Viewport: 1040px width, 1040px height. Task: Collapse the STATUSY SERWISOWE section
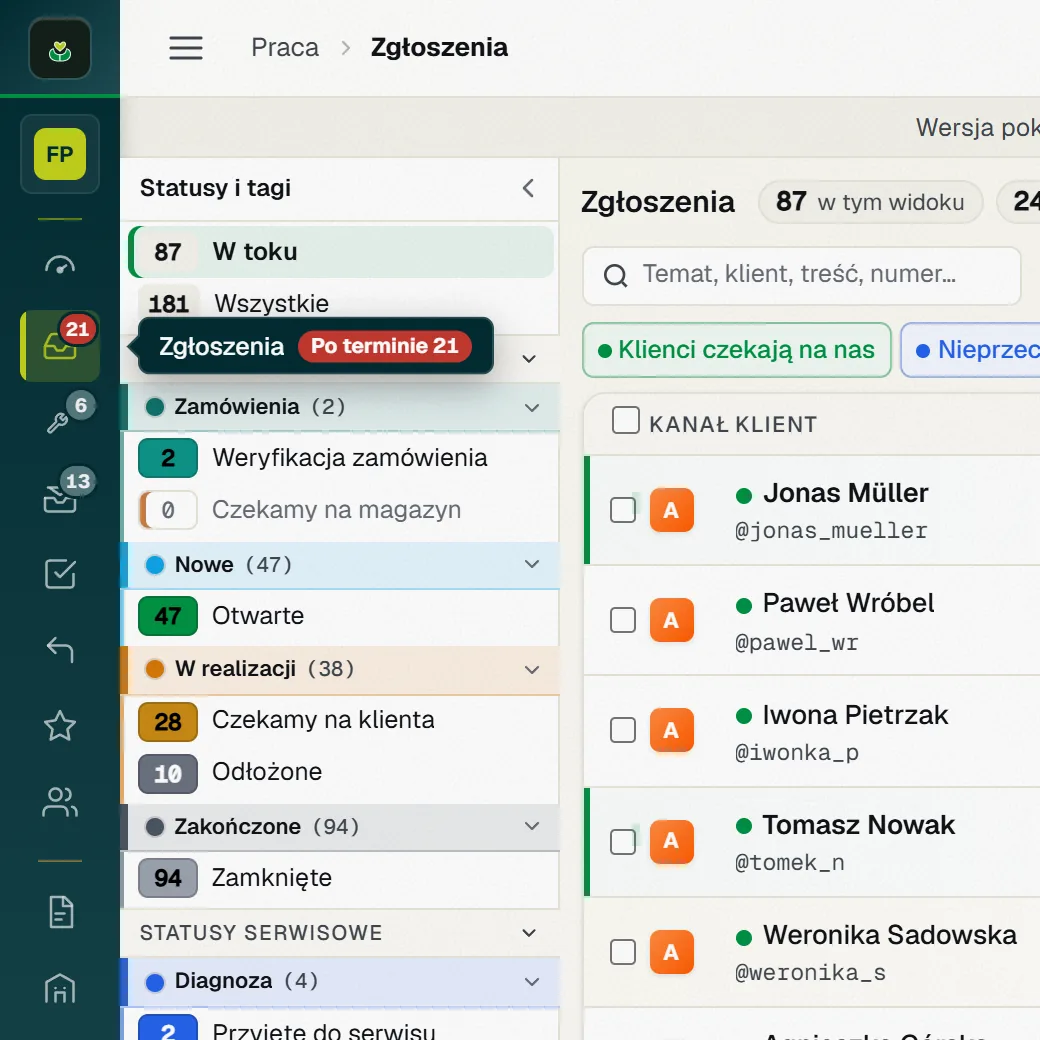[529, 933]
